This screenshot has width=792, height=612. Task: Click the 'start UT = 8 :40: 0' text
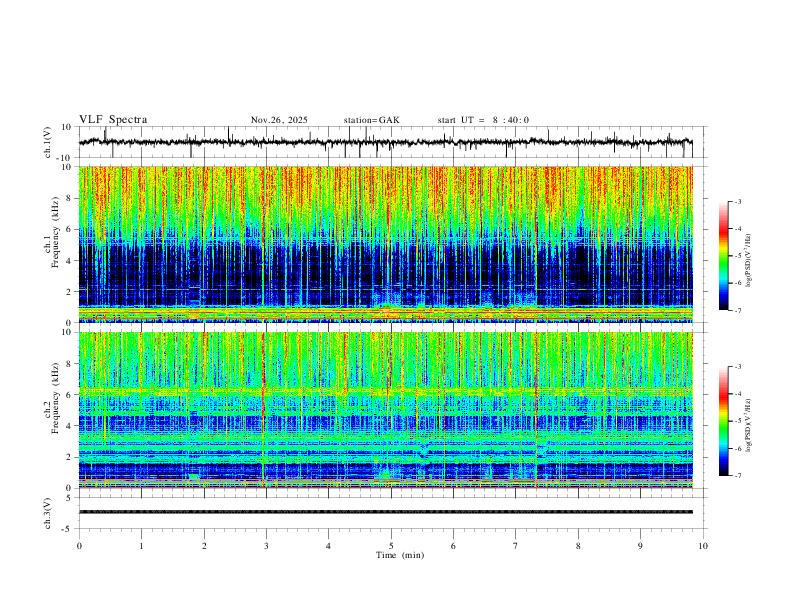(x=483, y=120)
